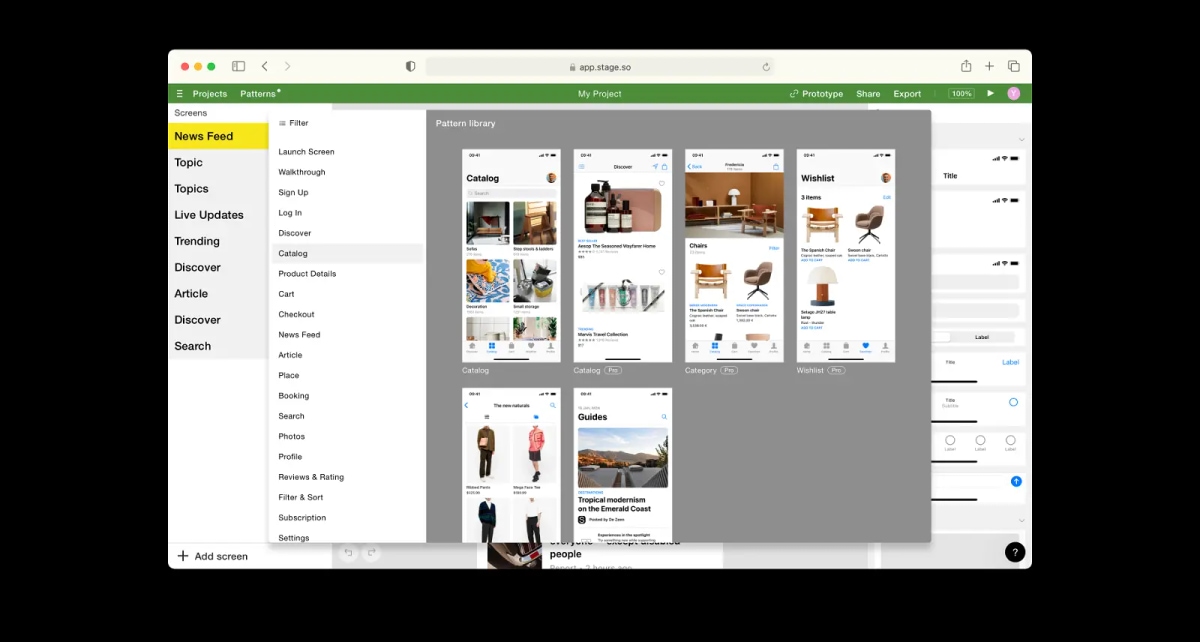Play the prototype preview
Viewport: 1200px width, 642px height.
coord(991,93)
